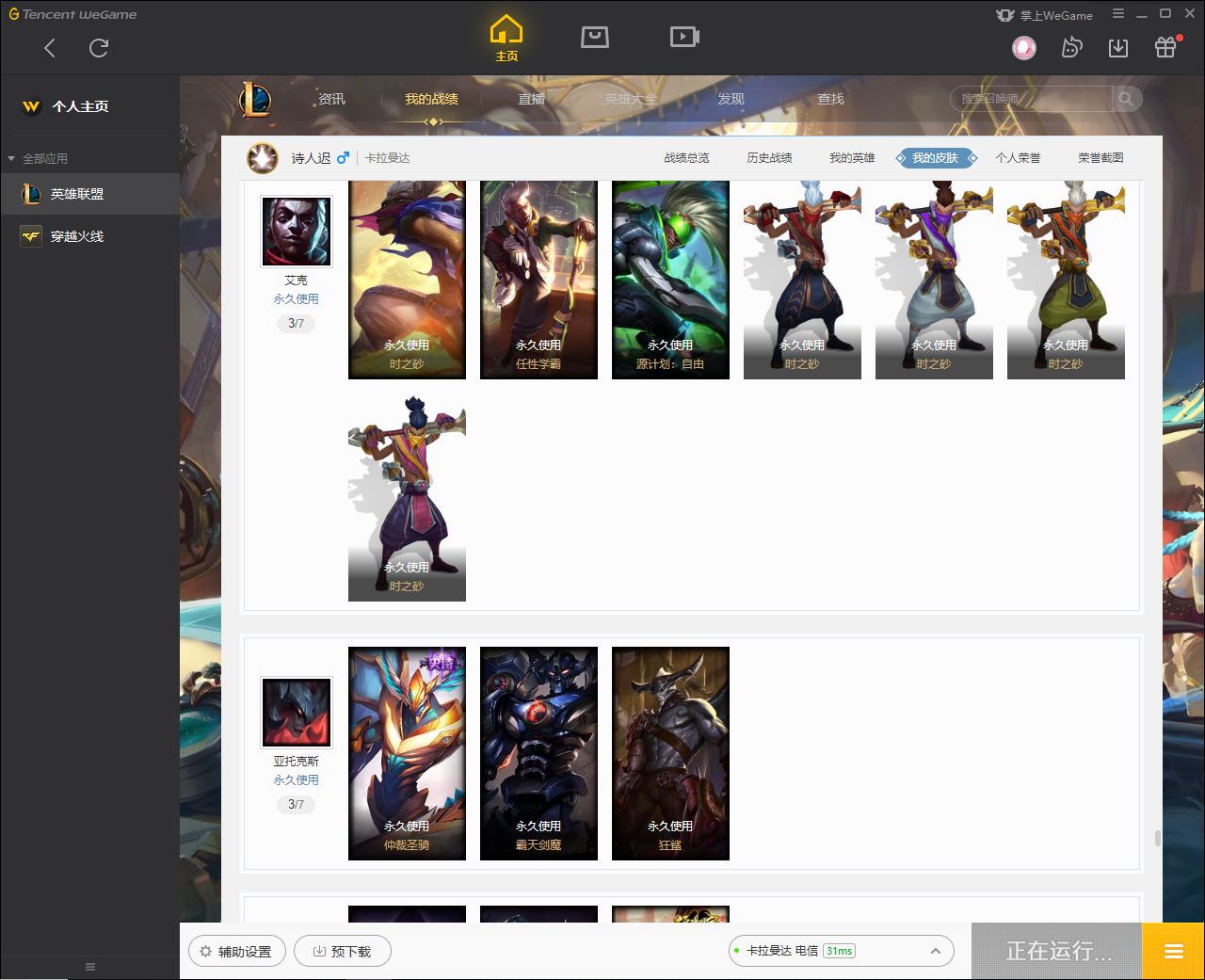Open the 直播 tab
The height and width of the screenshot is (980, 1205).
[x=532, y=99]
